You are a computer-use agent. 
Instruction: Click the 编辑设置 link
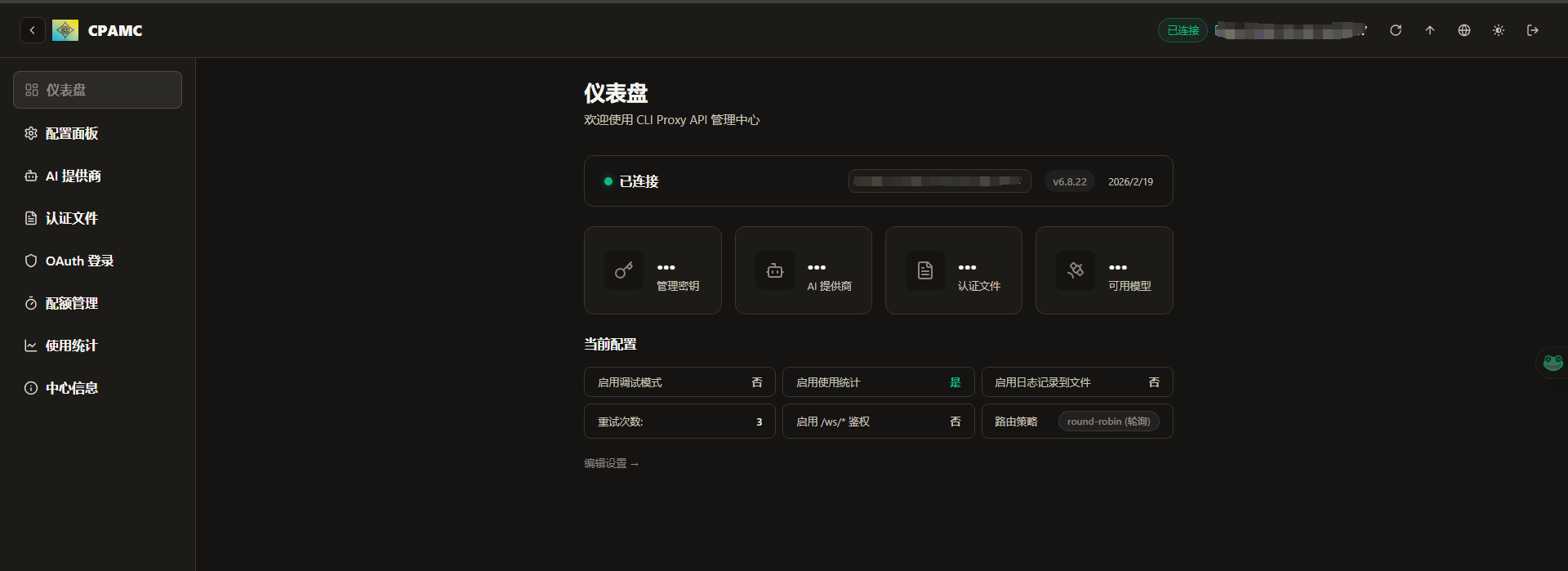(611, 463)
